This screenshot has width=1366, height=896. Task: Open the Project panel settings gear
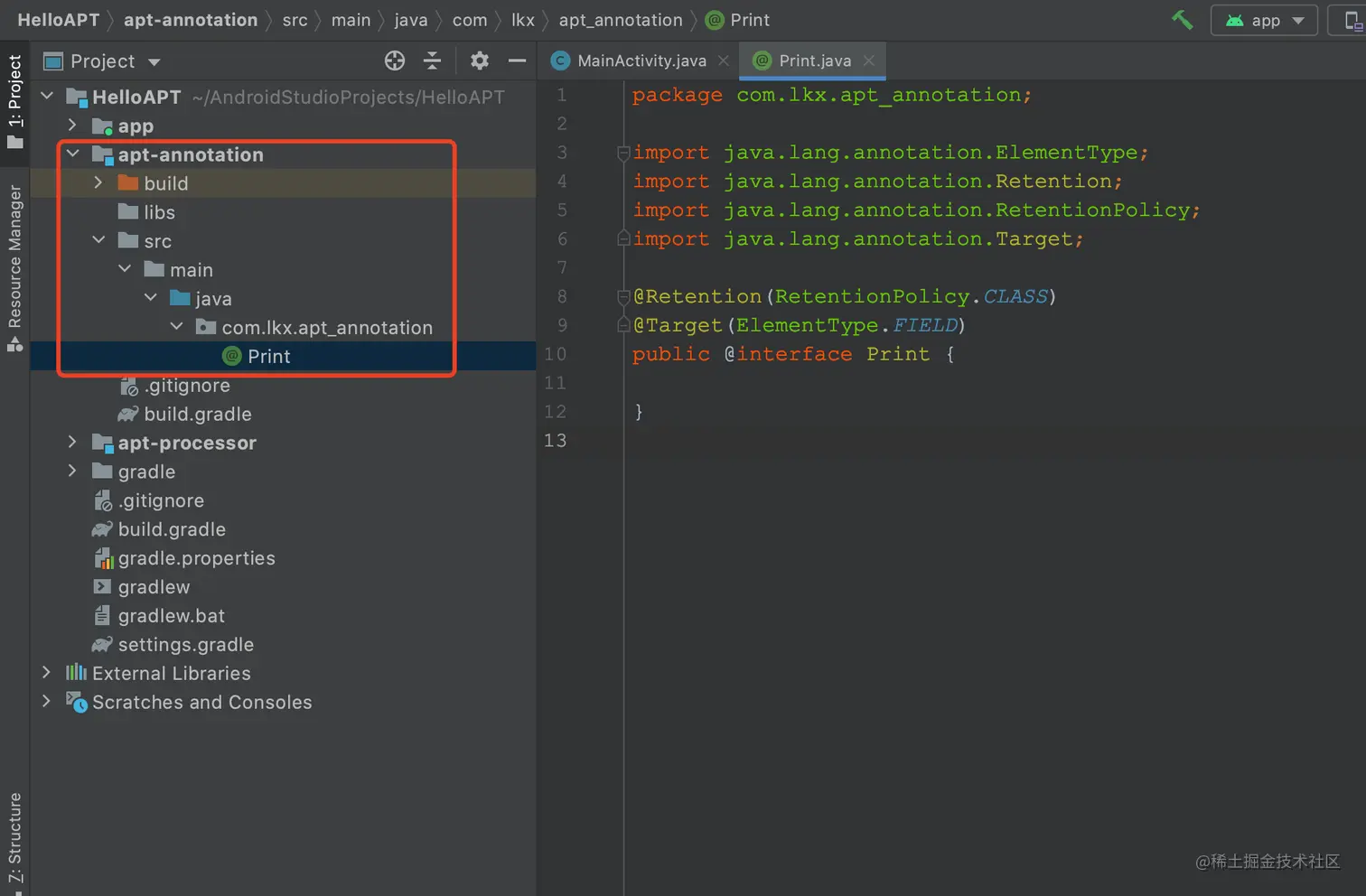pos(480,61)
